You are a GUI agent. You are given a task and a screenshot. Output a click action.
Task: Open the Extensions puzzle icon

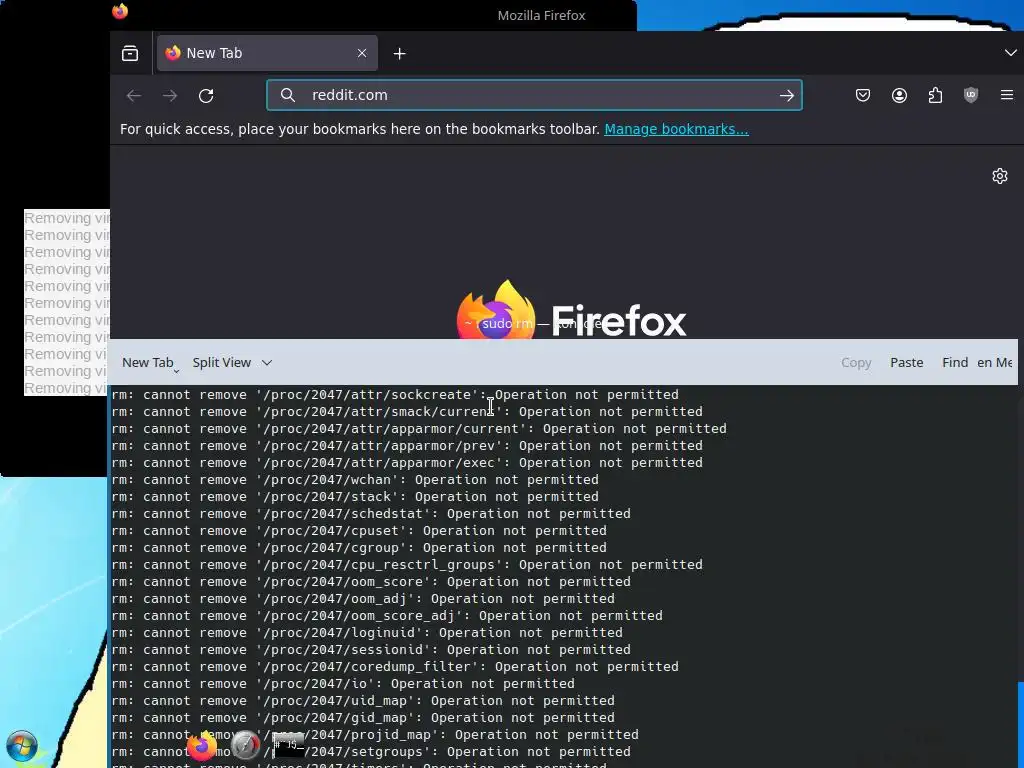tap(935, 95)
